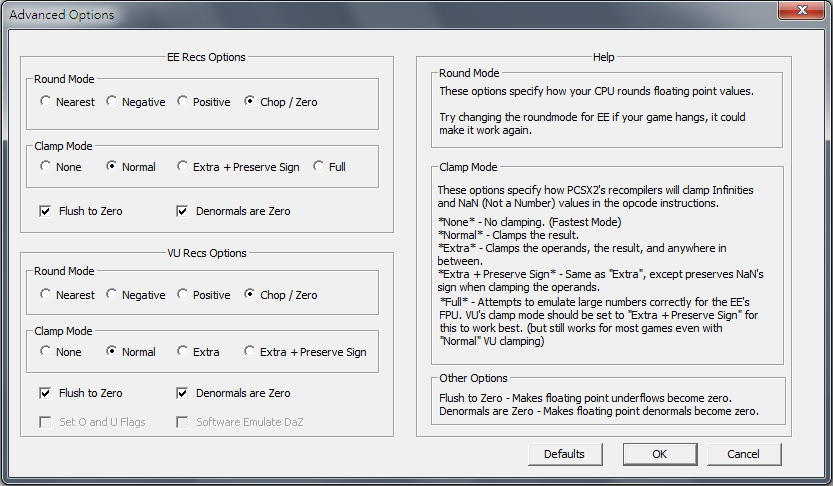Viewport: 833px width, 486px height.
Task: Select Nearest round mode for VU Recs
Action: click(x=46, y=295)
